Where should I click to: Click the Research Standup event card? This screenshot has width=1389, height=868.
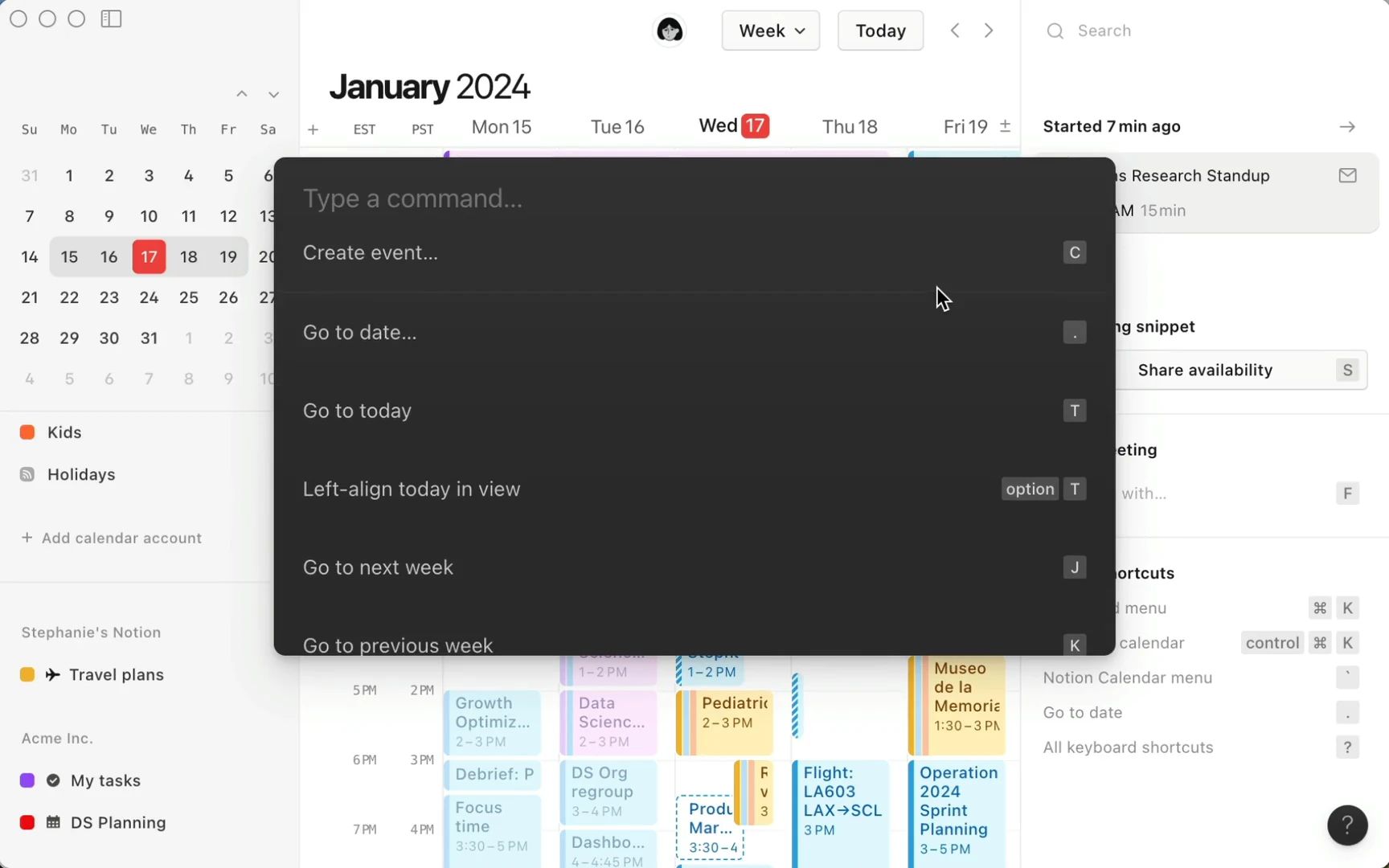pos(1247,193)
